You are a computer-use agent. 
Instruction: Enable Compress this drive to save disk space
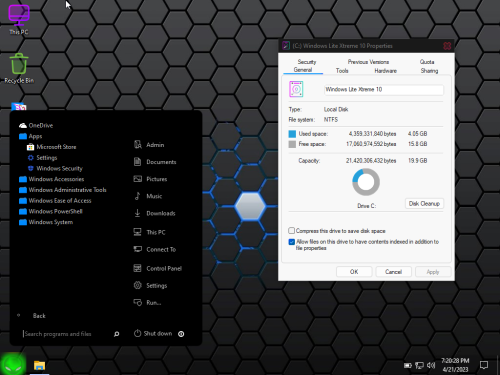292,231
